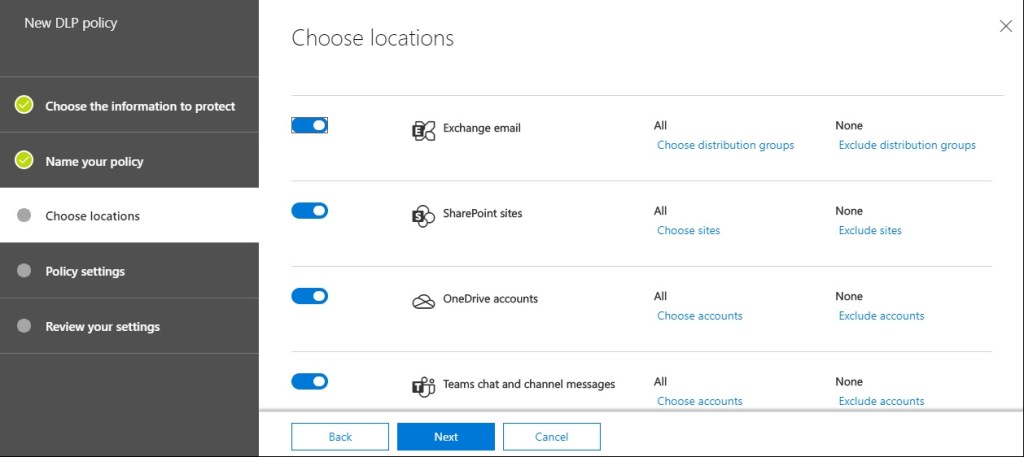Click the SharePoint sites icon
This screenshot has width=1024, height=457.
tap(423, 216)
